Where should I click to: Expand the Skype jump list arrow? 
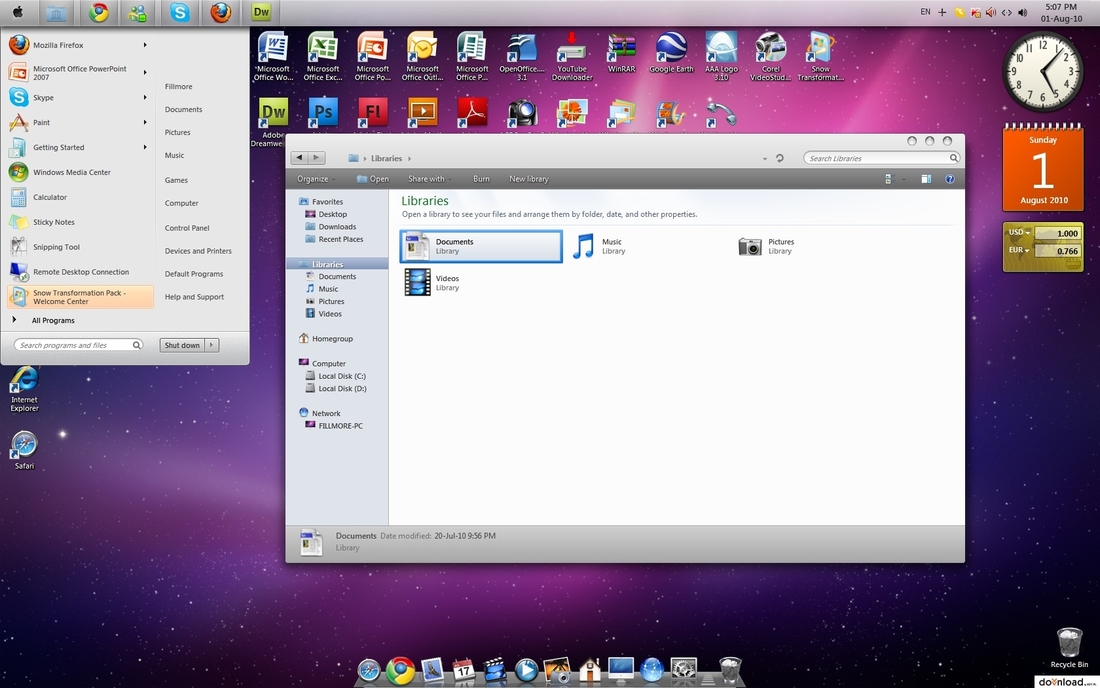pyautogui.click(x=145, y=97)
